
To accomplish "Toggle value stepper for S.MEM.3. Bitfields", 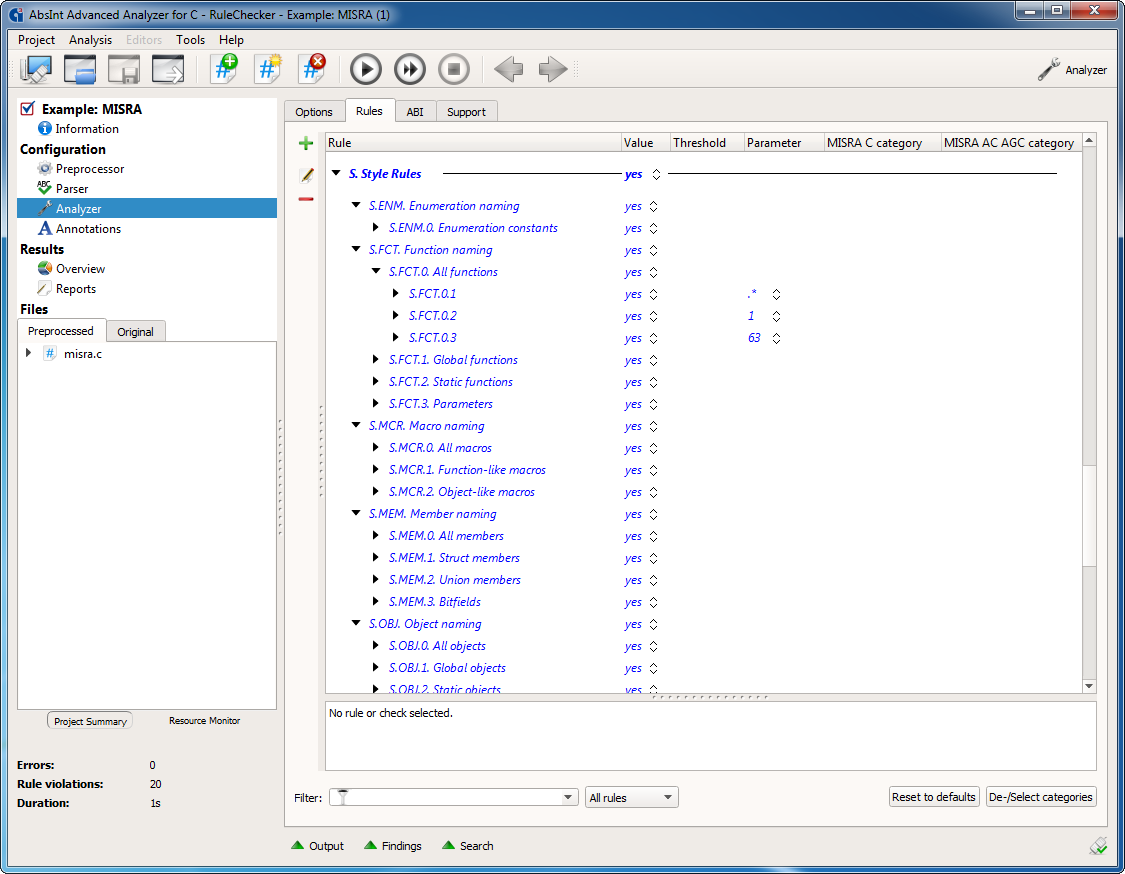I will click(653, 602).
